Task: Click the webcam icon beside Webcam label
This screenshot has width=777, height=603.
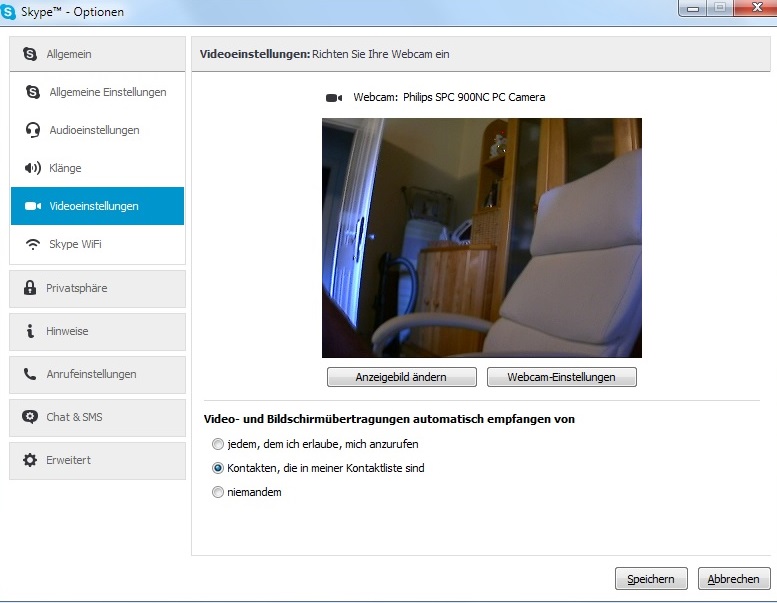Action: [x=333, y=98]
